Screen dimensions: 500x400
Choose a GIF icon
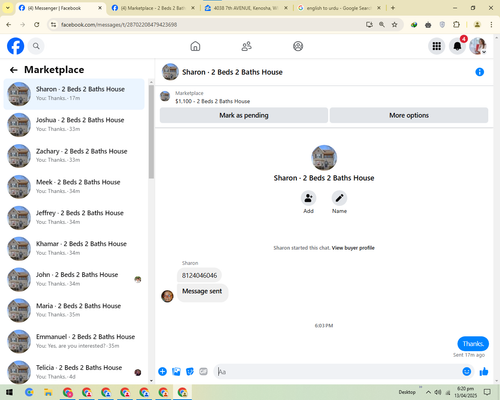(x=203, y=371)
